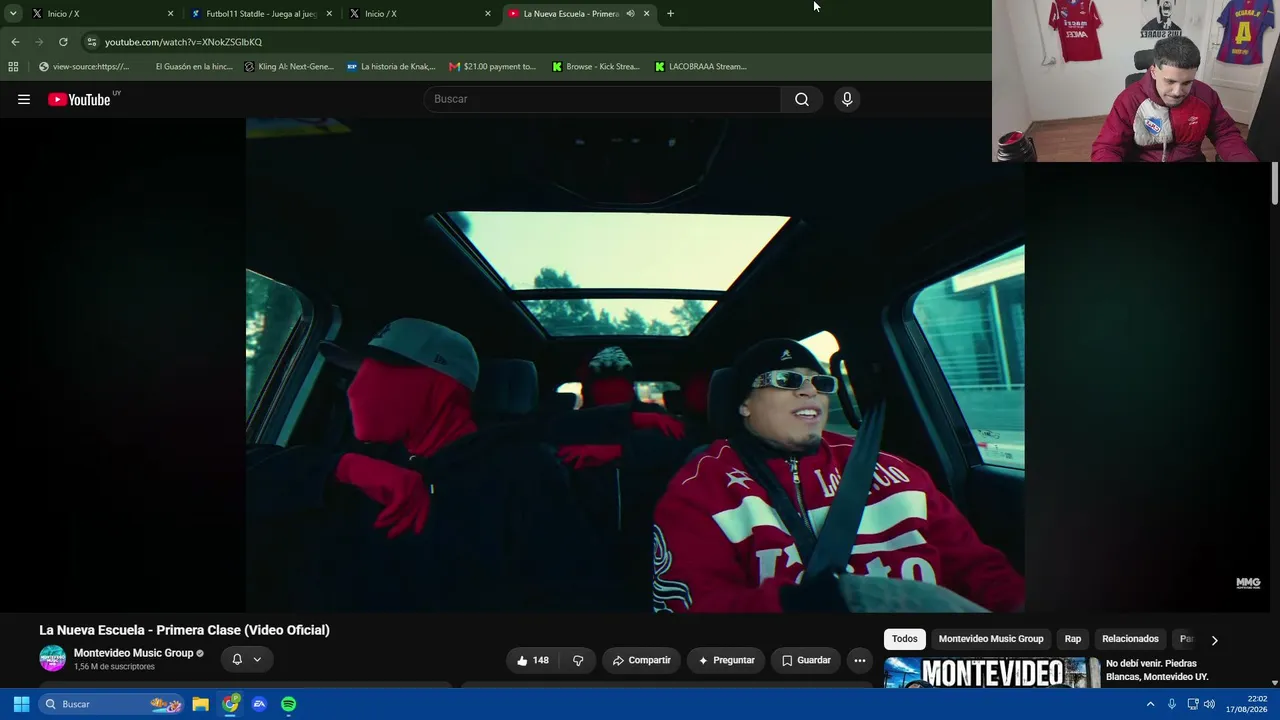Open the more actions ellipsis menu
The height and width of the screenshot is (720, 1280).
pyautogui.click(x=859, y=660)
